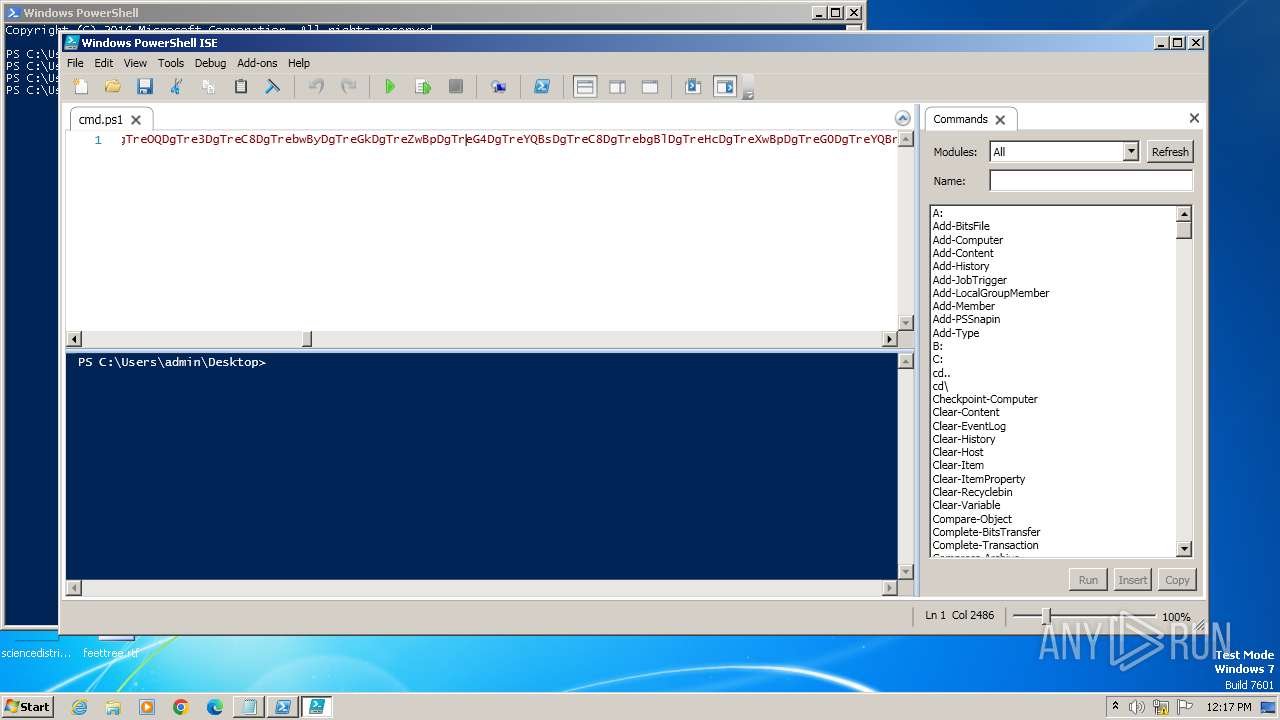Select Add-JobTrigger command
This screenshot has height=720, width=1280.
coord(970,280)
